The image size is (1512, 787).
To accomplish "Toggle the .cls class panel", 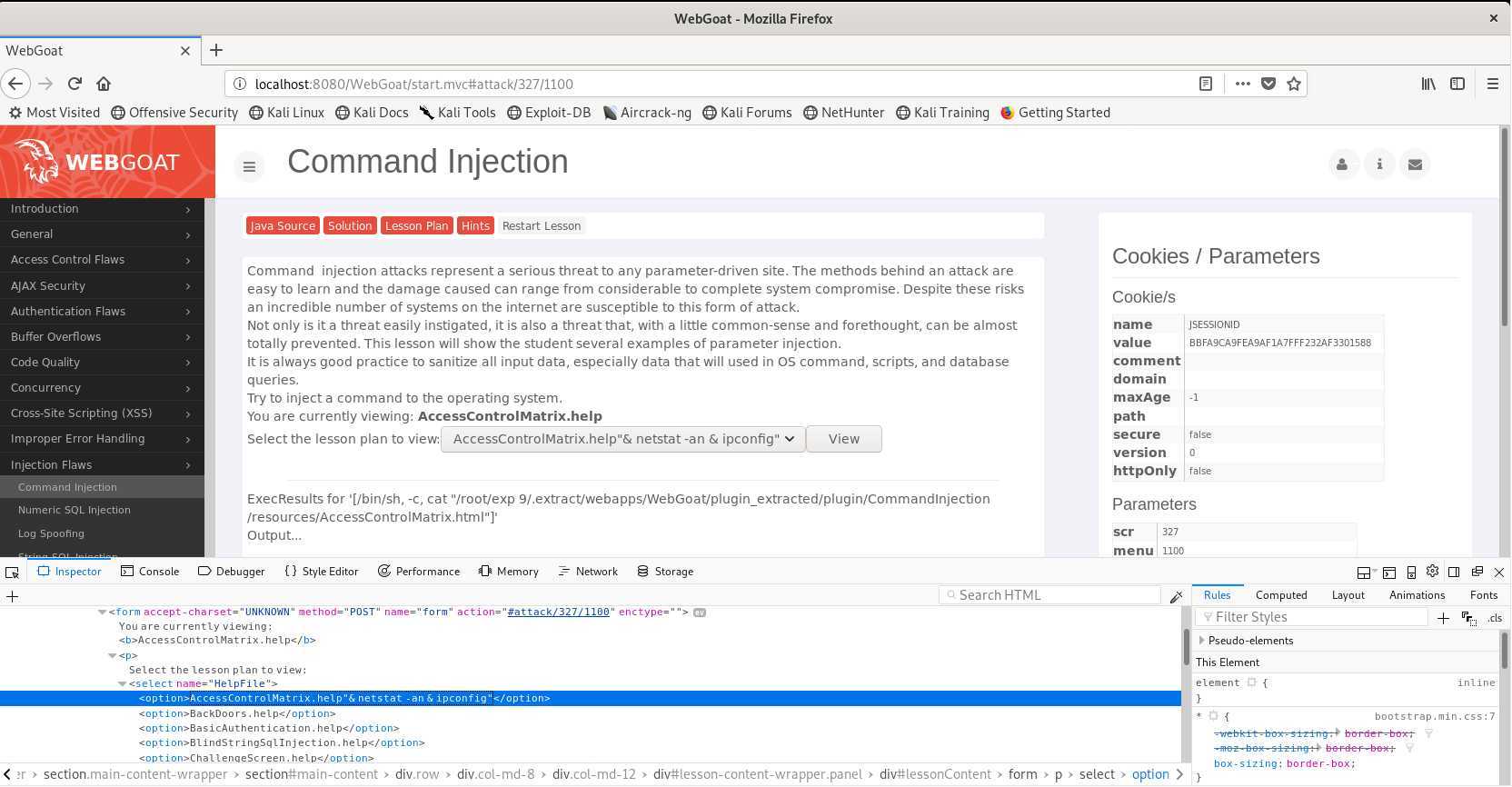I will [1495, 618].
